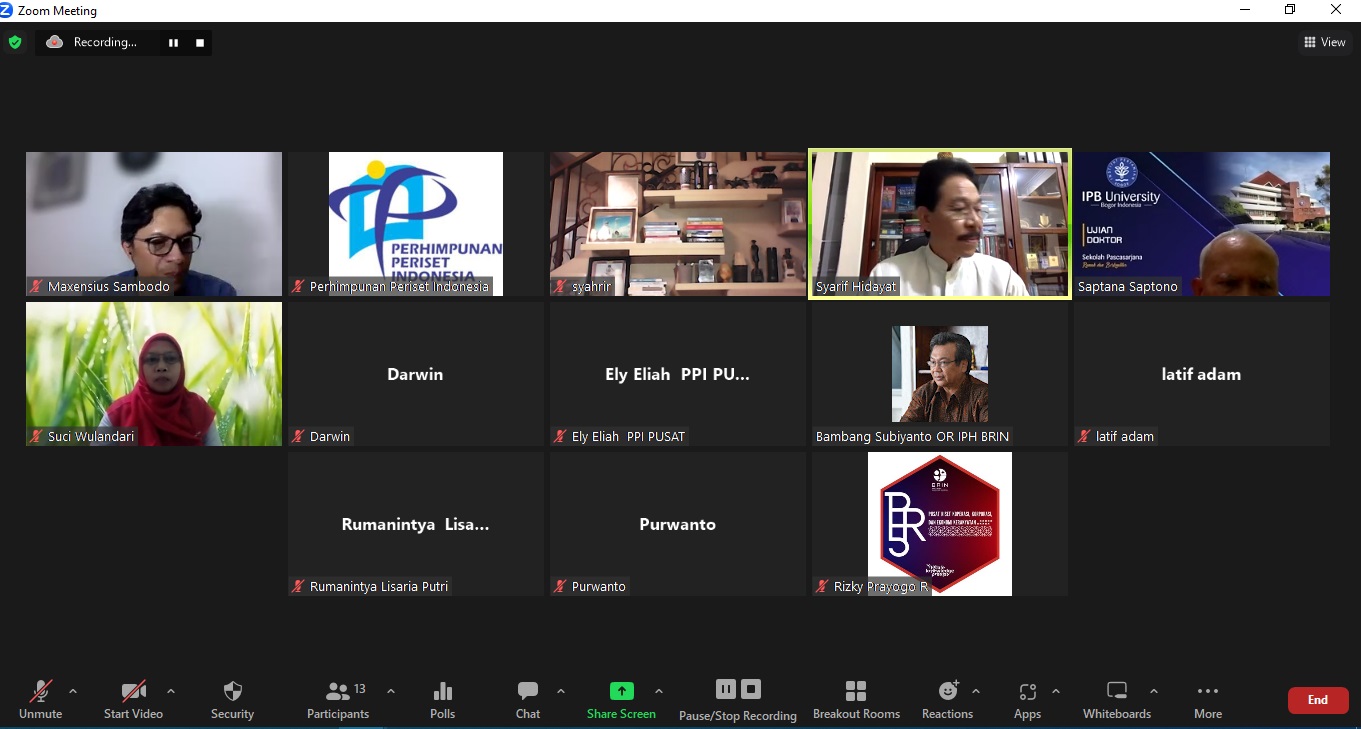Restore down the Zoom window
Image resolution: width=1361 pixels, height=729 pixels.
[1290, 10]
